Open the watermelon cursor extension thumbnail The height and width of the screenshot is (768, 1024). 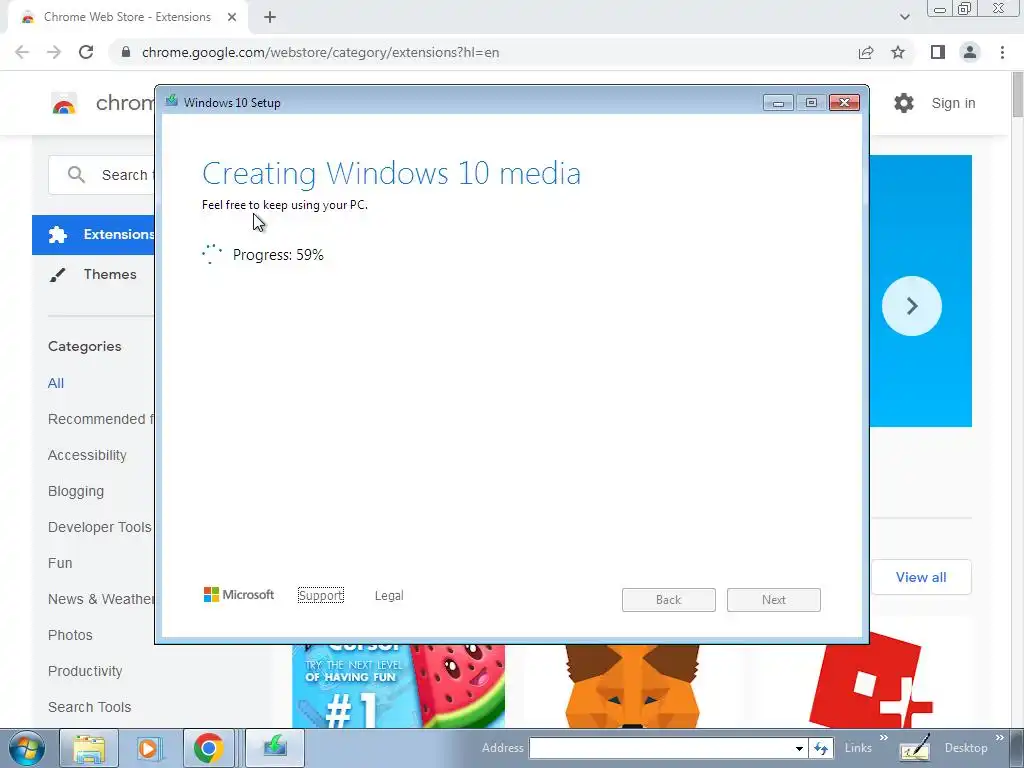coord(398,686)
